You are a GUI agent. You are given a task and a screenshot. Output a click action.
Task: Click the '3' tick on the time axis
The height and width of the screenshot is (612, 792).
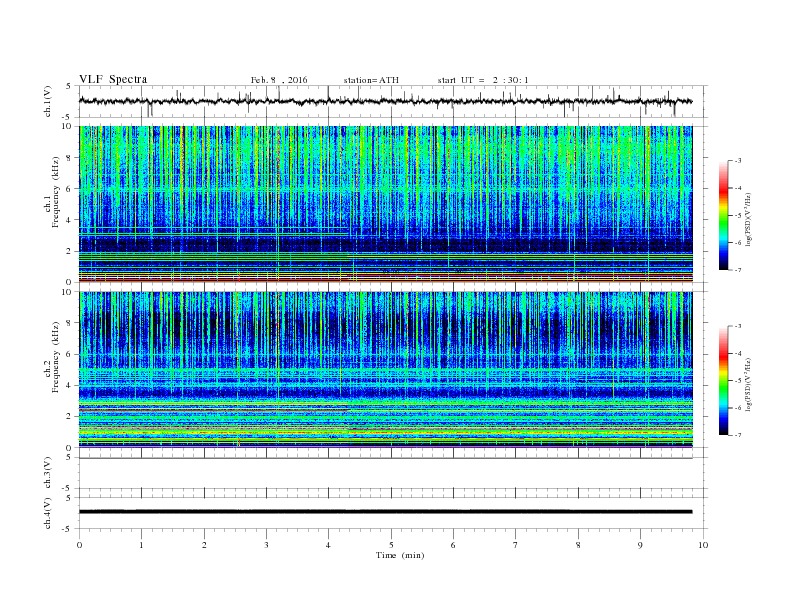(266, 545)
